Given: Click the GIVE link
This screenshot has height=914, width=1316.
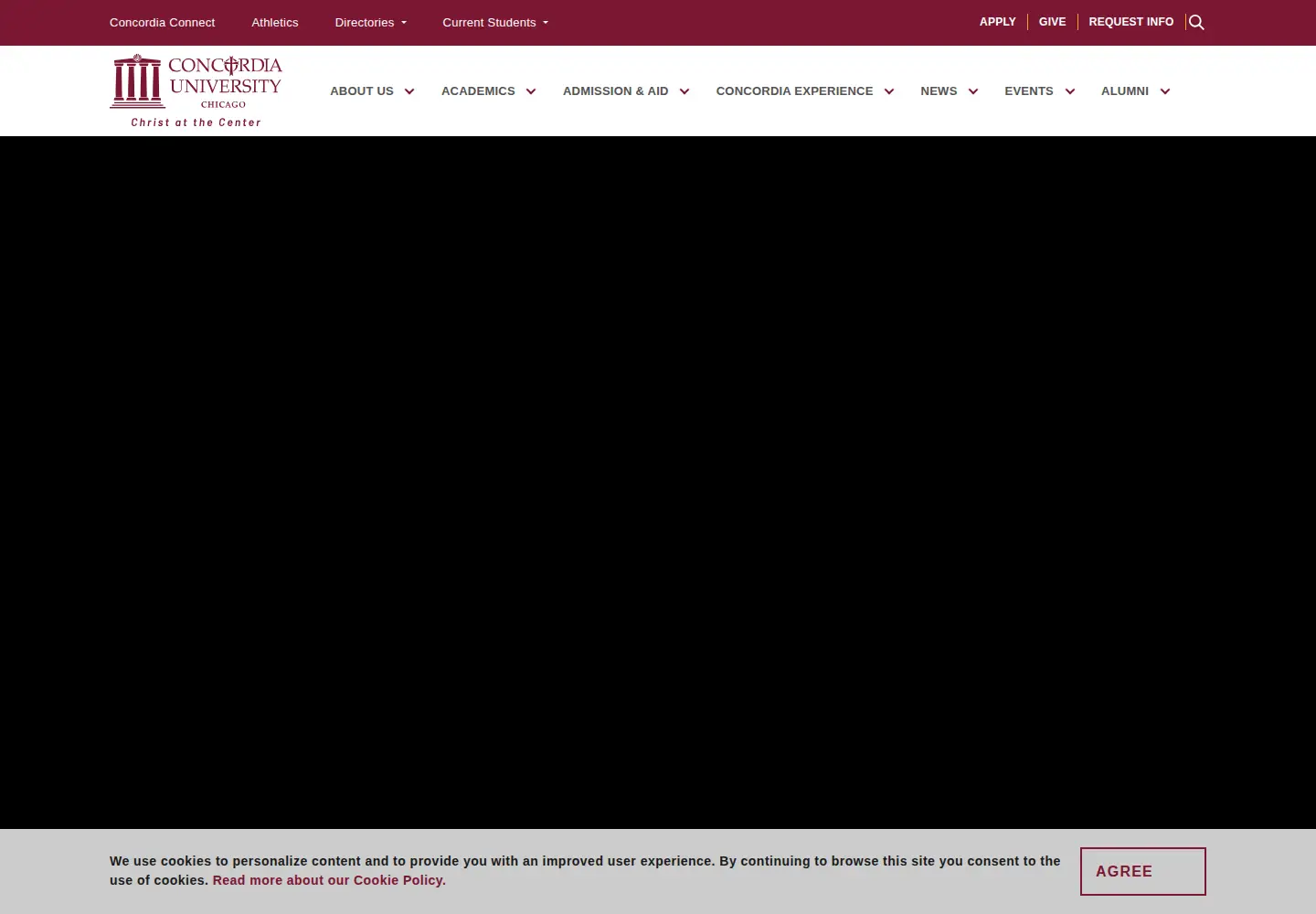Looking at the screenshot, I should click(1052, 22).
